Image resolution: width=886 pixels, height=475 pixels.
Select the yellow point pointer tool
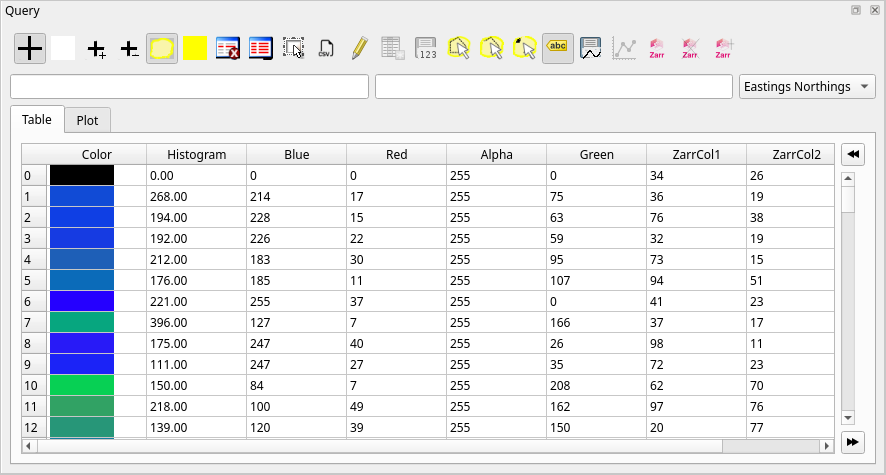524,49
